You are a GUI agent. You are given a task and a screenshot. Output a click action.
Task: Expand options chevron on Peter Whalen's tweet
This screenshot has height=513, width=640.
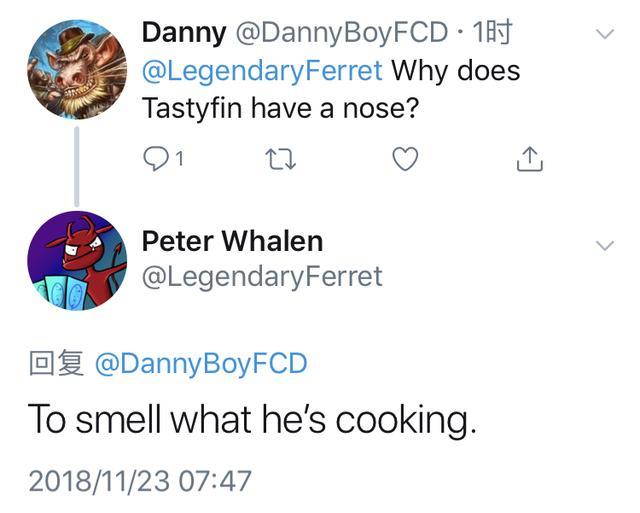(605, 245)
